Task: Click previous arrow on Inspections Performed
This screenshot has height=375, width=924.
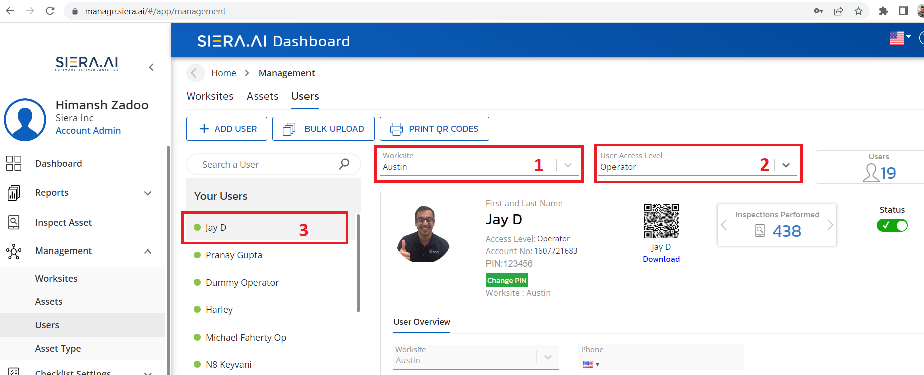Action: click(x=724, y=225)
